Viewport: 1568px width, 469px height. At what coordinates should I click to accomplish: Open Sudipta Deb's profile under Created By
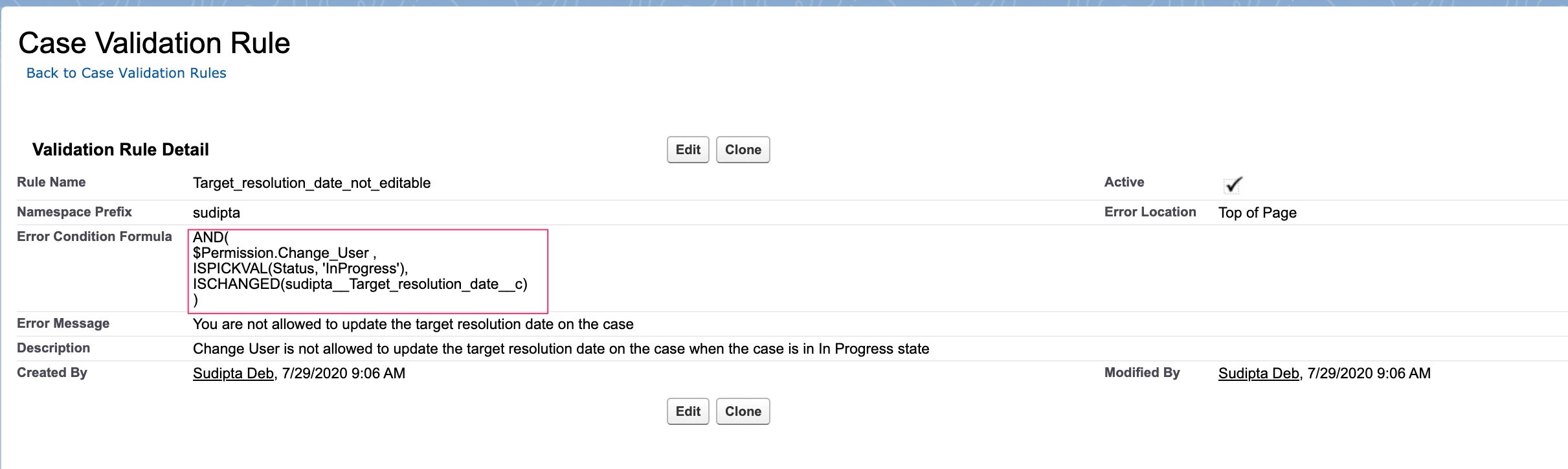click(x=232, y=373)
